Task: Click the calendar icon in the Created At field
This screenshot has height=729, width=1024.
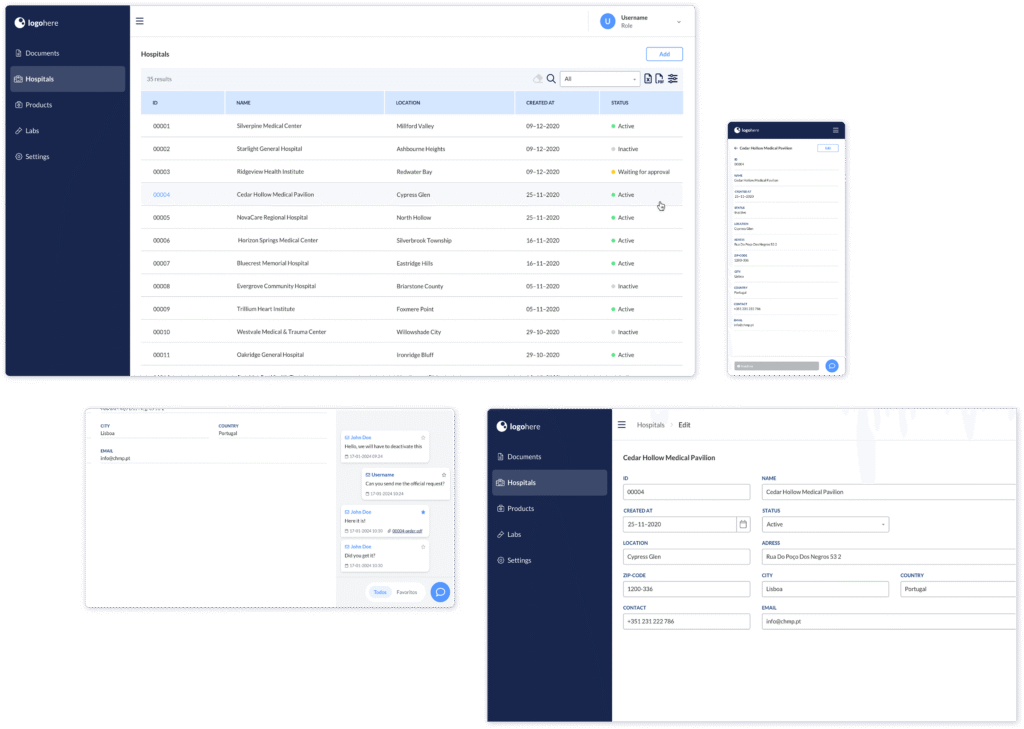Action: click(x=742, y=524)
